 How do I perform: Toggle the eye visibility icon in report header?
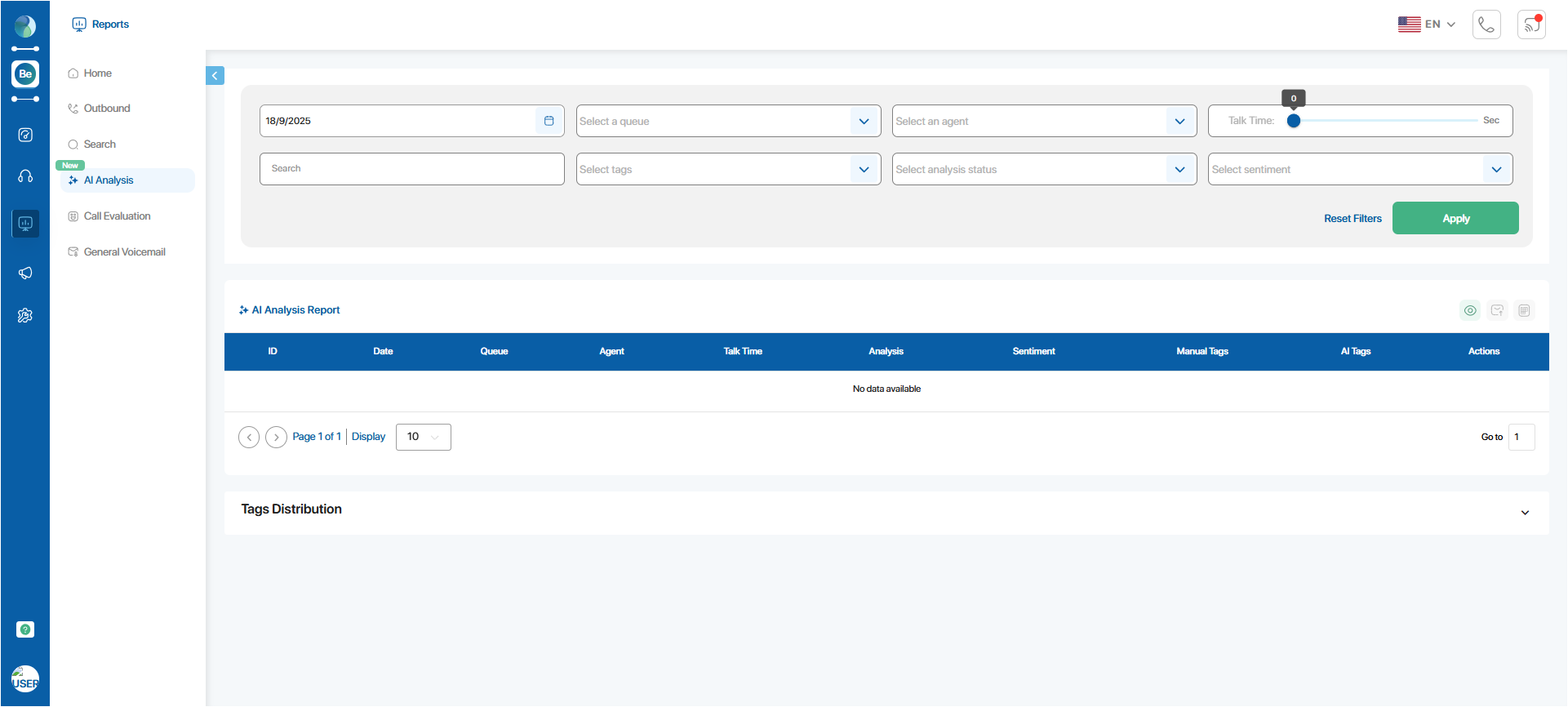tap(1469, 310)
